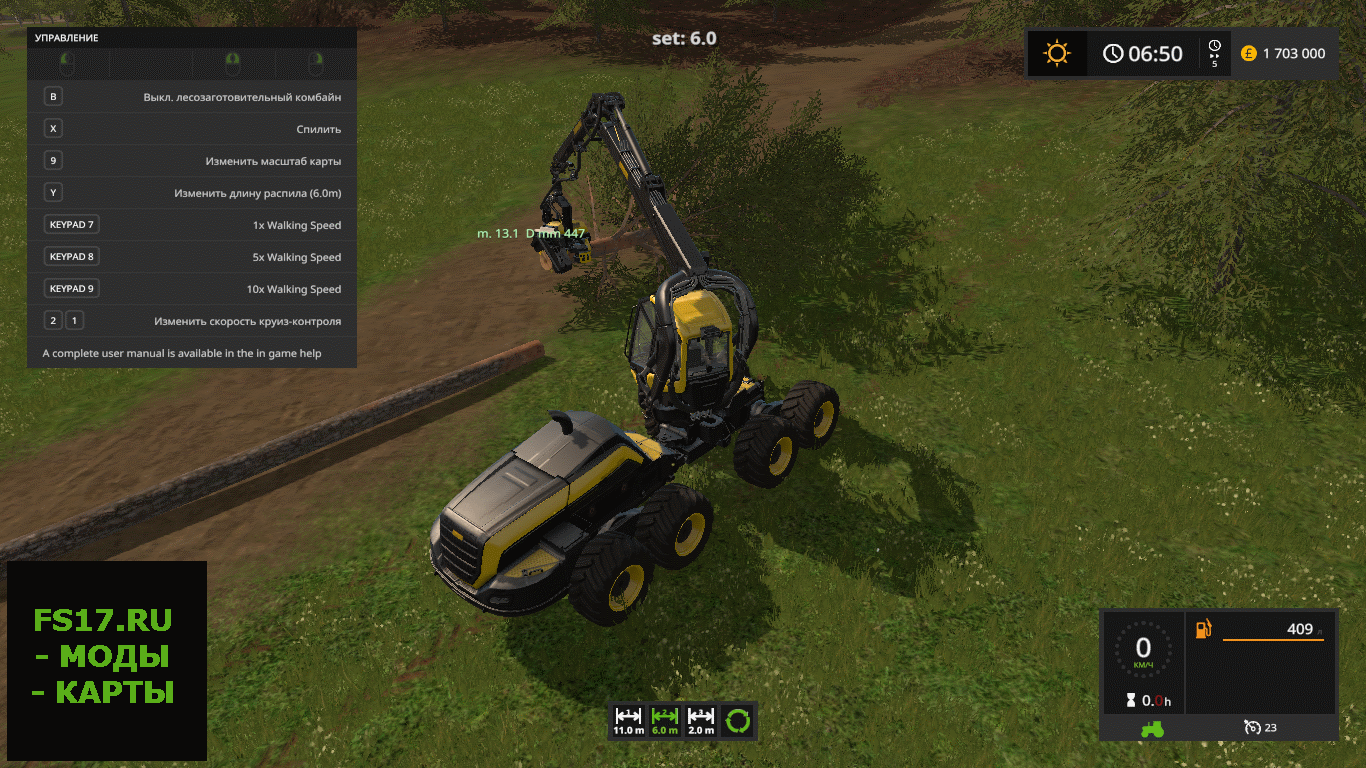Image resolution: width=1366 pixels, height=768 pixels.
Task: Click the 'm. 13.1 D mm 447' readout
Action: click(x=531, y=233)
